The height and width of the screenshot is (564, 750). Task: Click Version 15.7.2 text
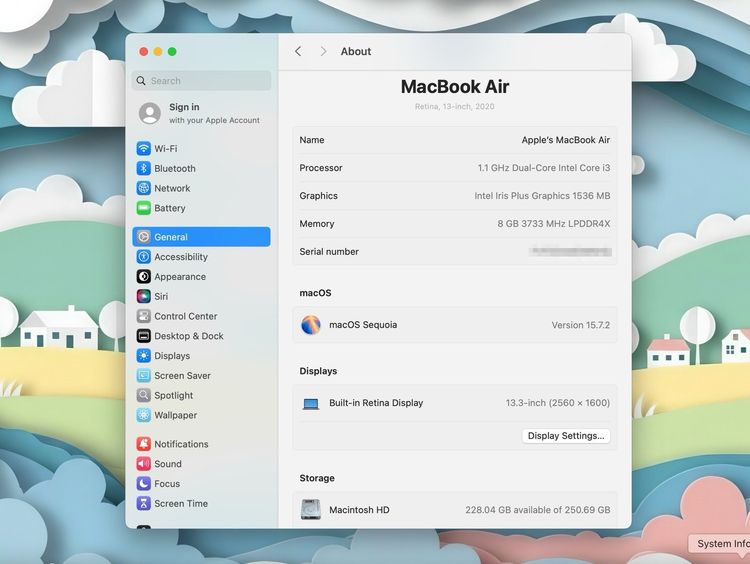pos(581,325)
